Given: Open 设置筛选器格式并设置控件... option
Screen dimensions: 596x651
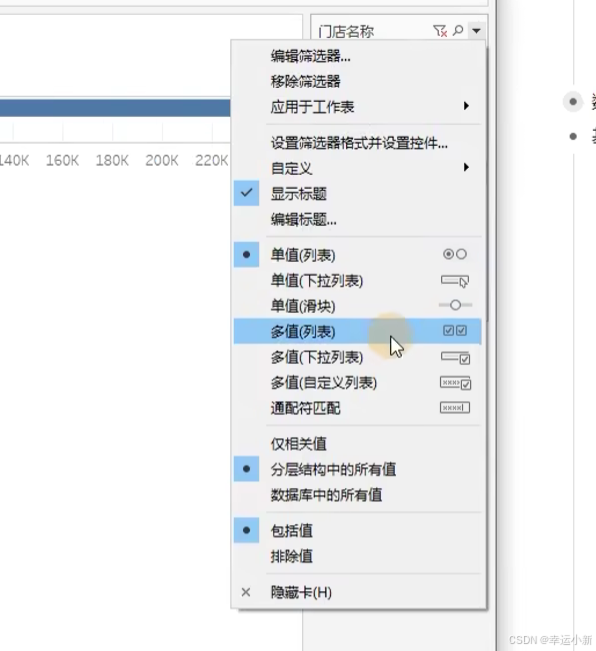Looking at the screenshot, I should [x=359, y=143].
